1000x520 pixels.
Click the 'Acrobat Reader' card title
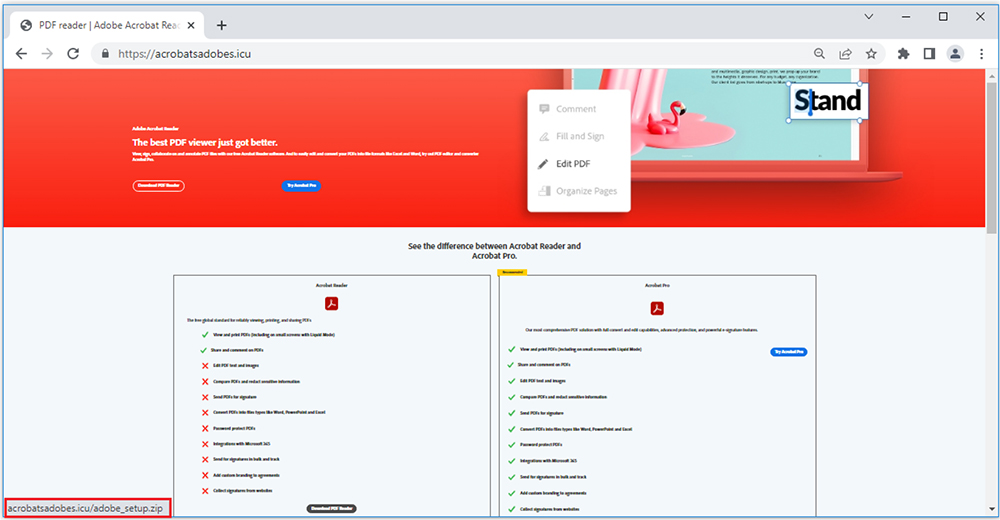(x=332, y=285)
